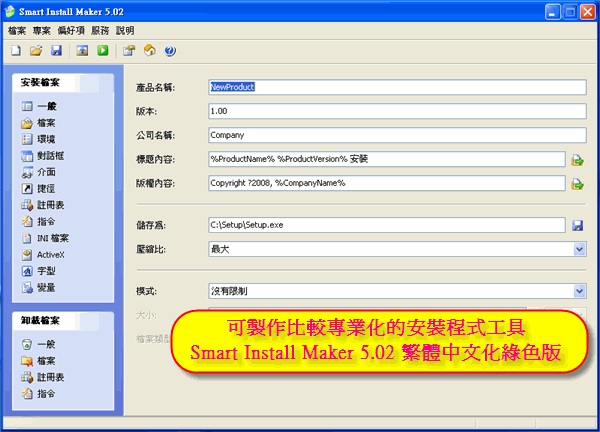
Task: Click the green Run arrow toolbar icon
Action: point(102,50)
